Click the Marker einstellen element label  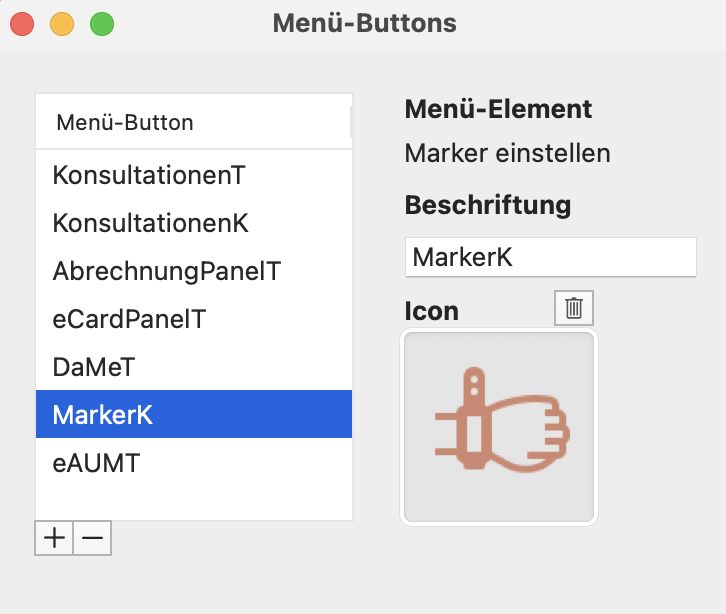tap(507, 153)
